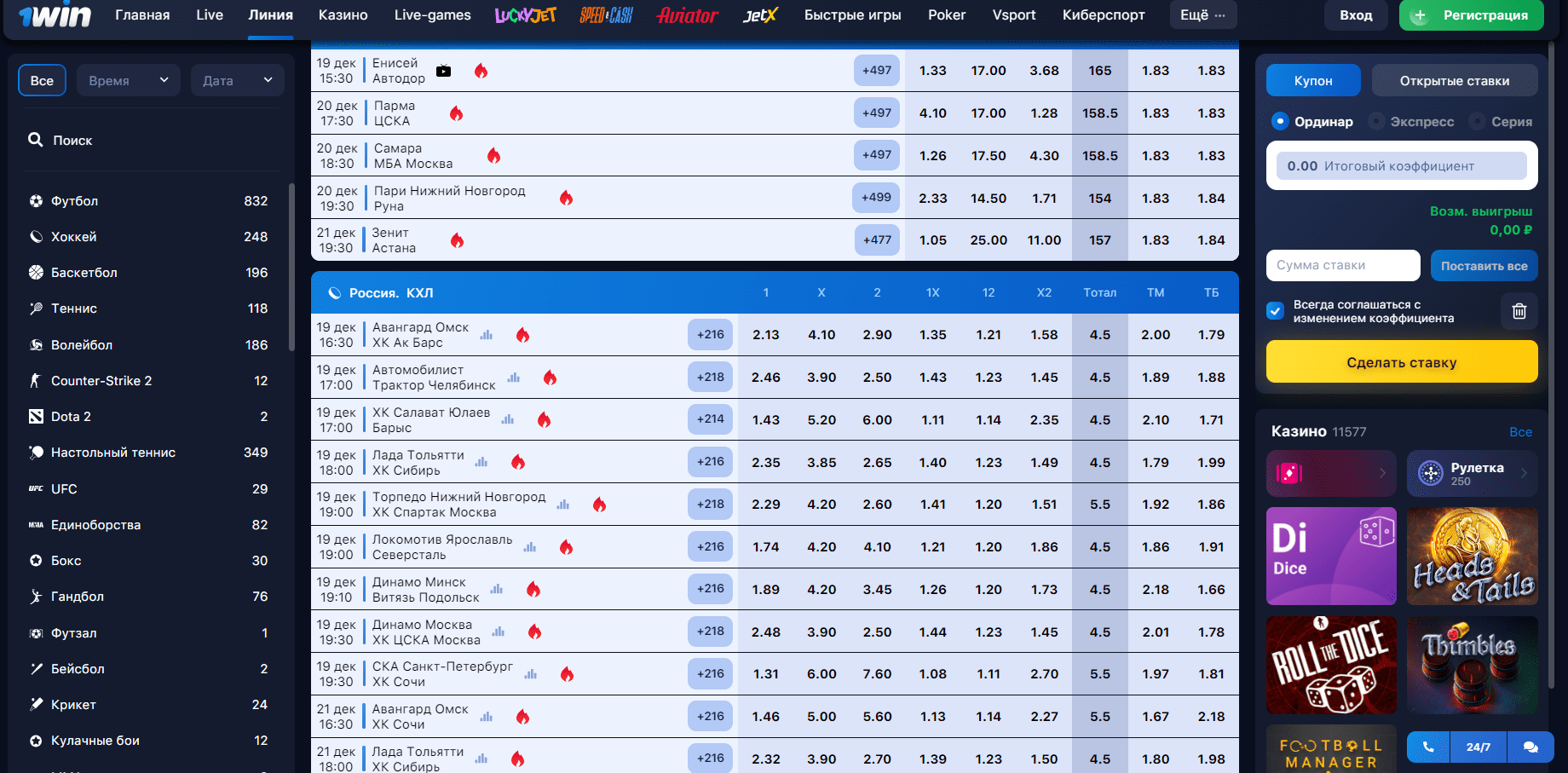Click the phone call support icon

[x=1428, y=747]
